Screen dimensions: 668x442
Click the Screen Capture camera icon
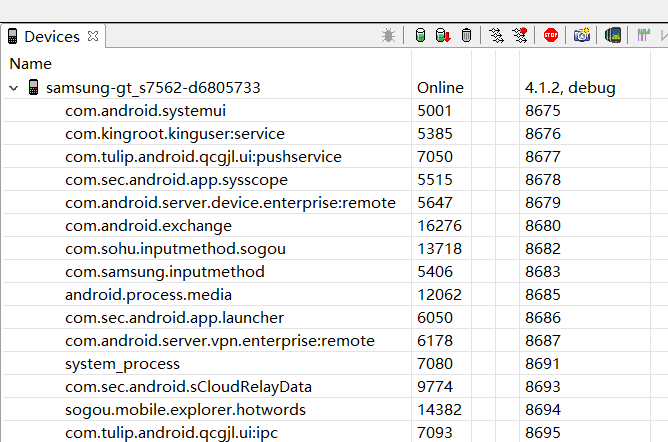point(582,35)
